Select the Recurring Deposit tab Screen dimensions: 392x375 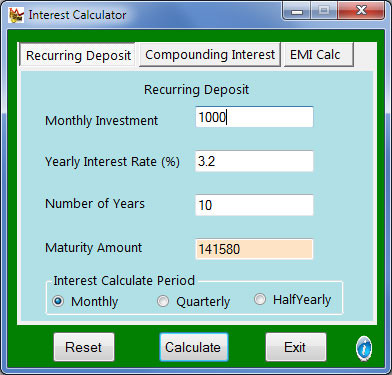tap(78, 55)
